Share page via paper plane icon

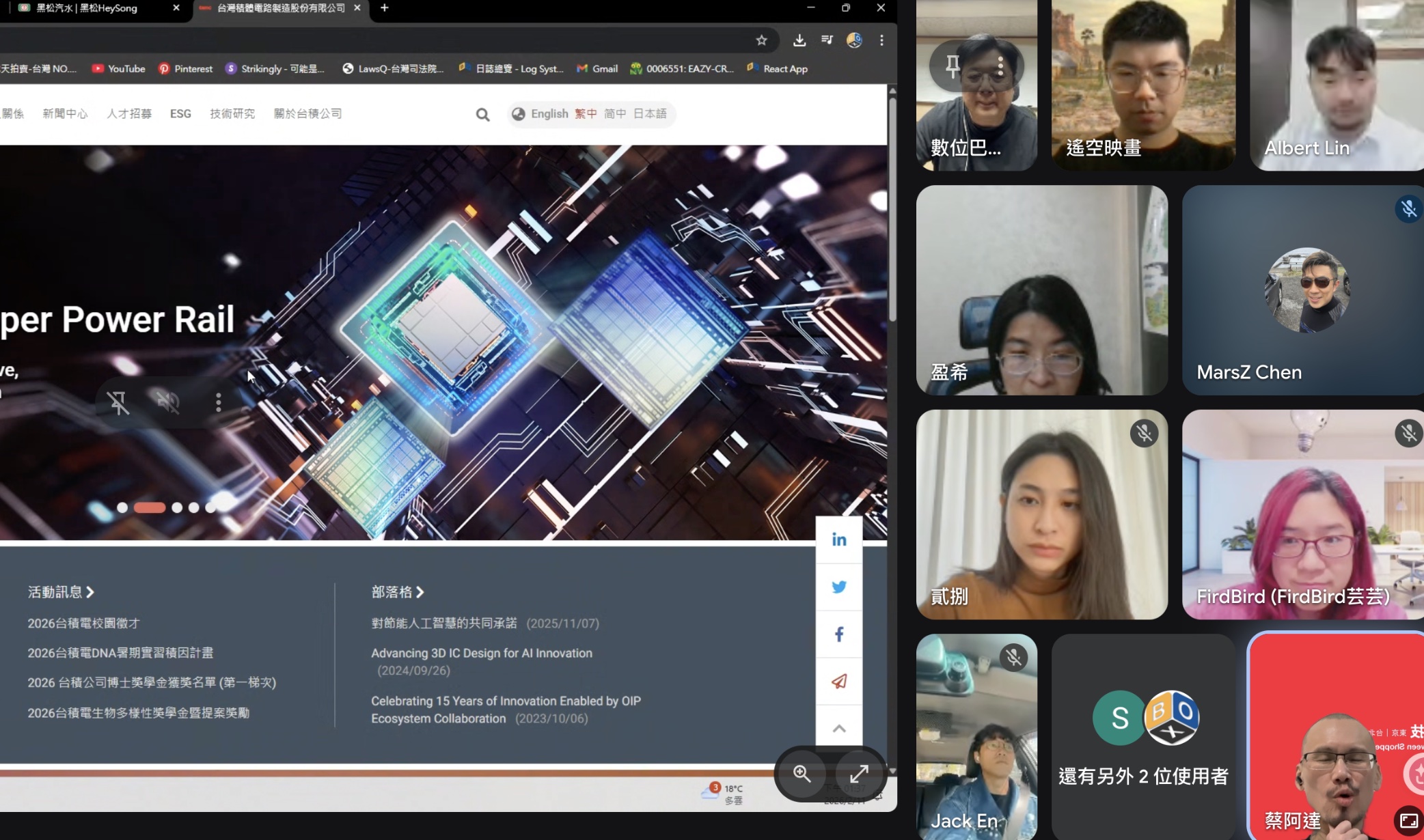839,681
